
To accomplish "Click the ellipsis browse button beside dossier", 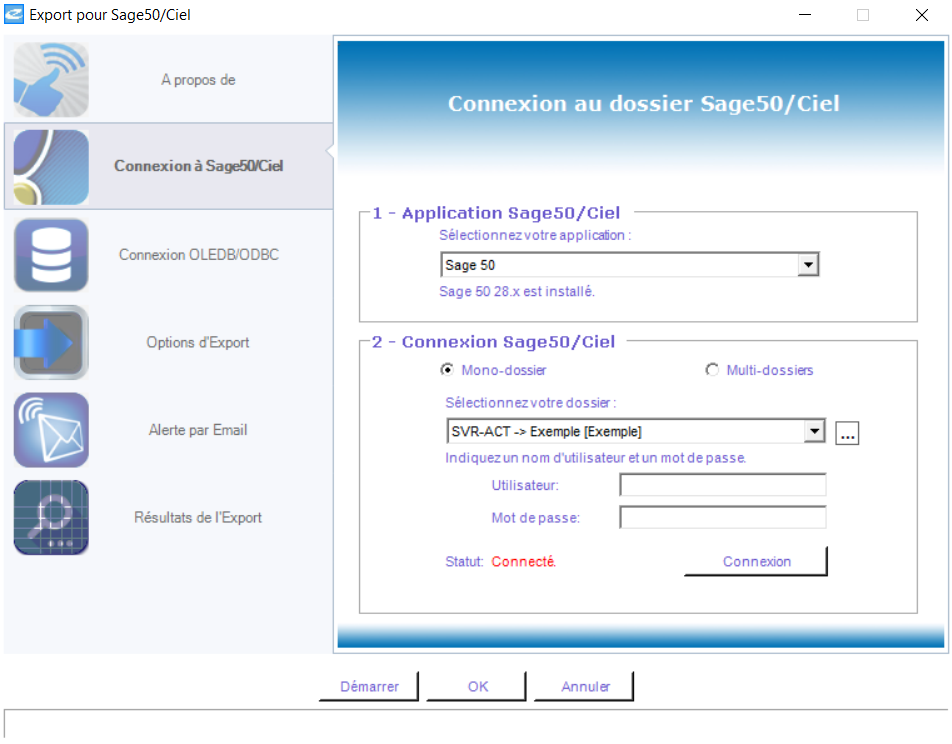I will pyautogui.click(x=847, y=433).
